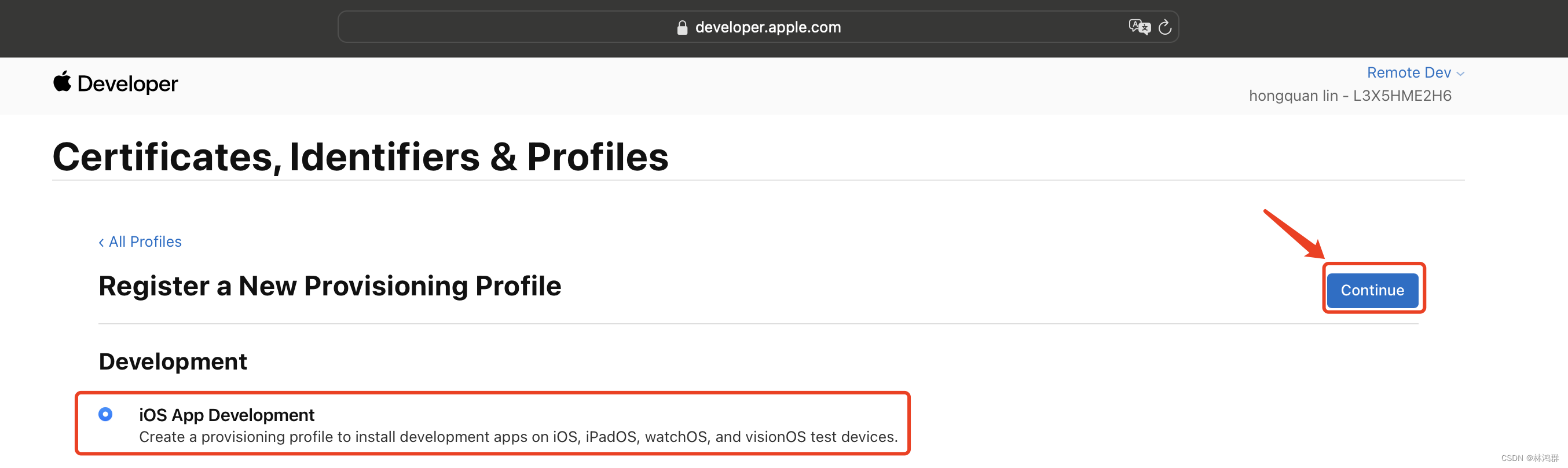Viewport: 1568px width, 468px height.
Task: Click the Register a New Provisioning Profile heading
Action: 330,286
